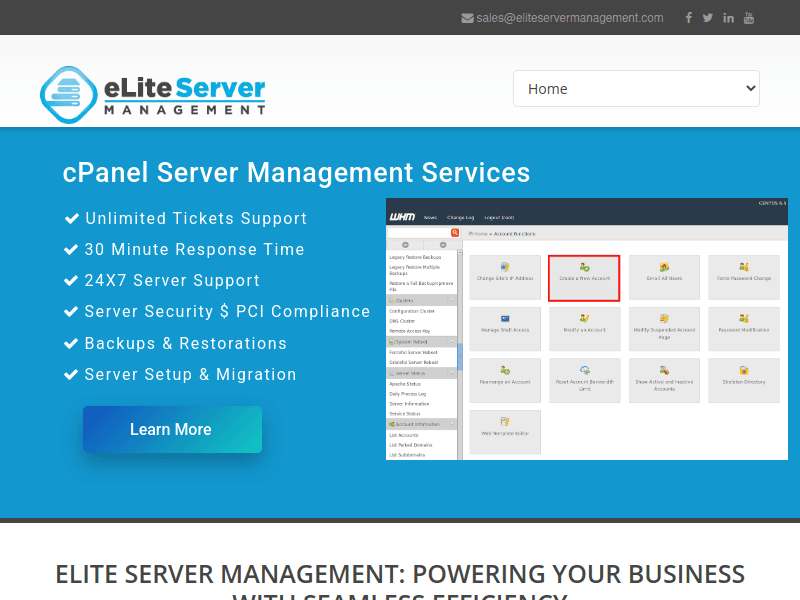Click the YouTube icon at top right
Screen dimensions: 800x600
(748, 17)
